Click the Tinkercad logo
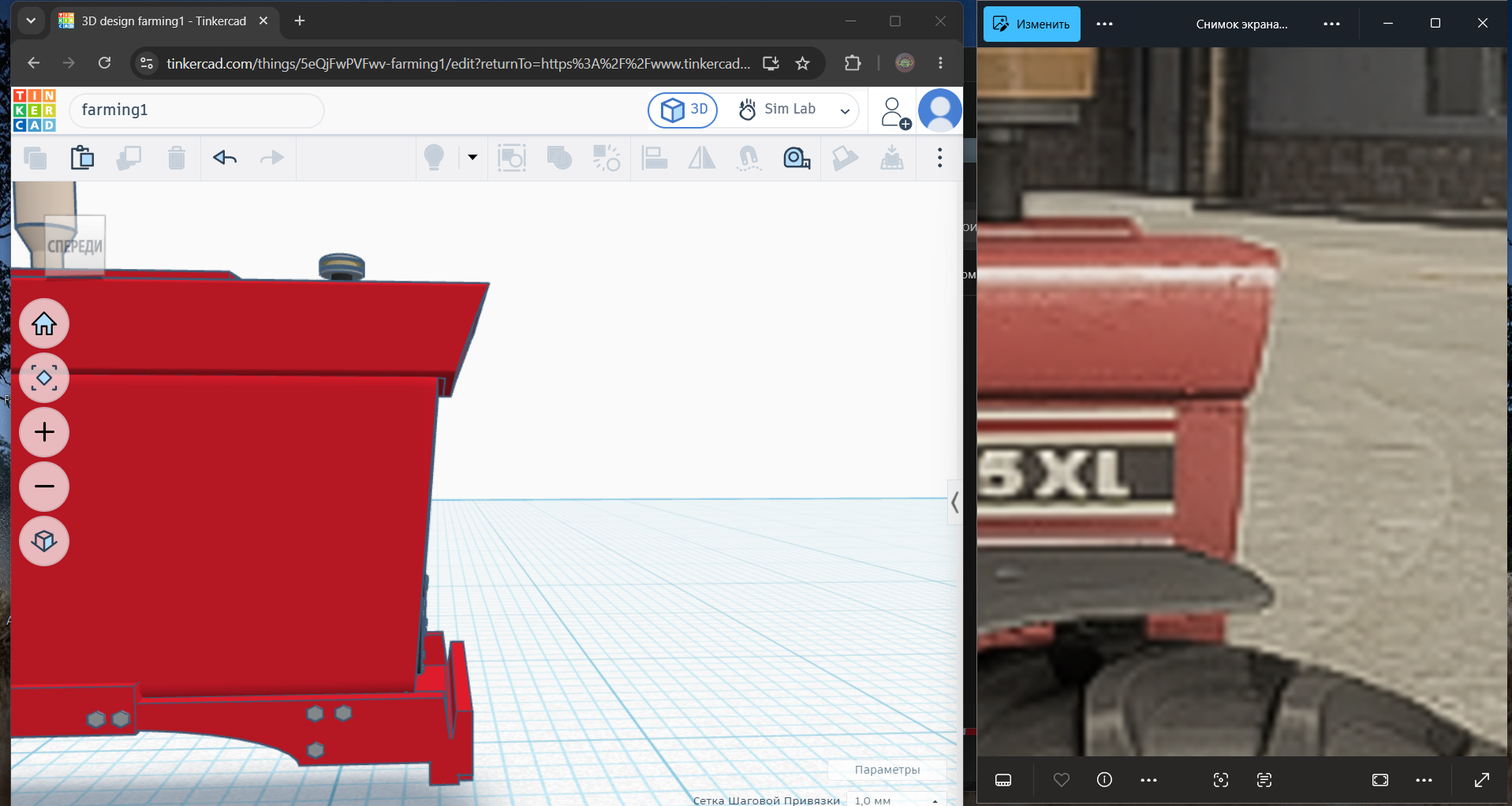 point(35,110)
